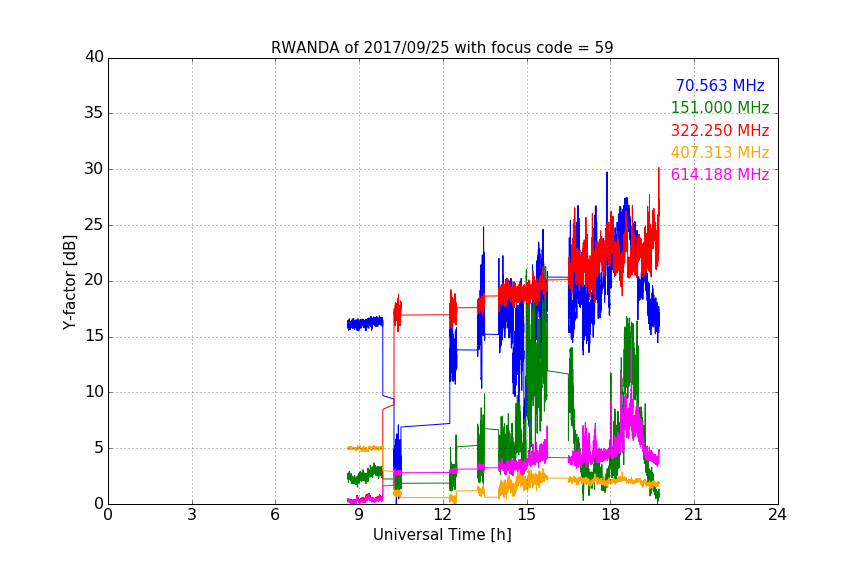Click the Y-factor [dB] axis label
Image resolution: width=864 pixels, height=576 pixels.
point(69,282)
